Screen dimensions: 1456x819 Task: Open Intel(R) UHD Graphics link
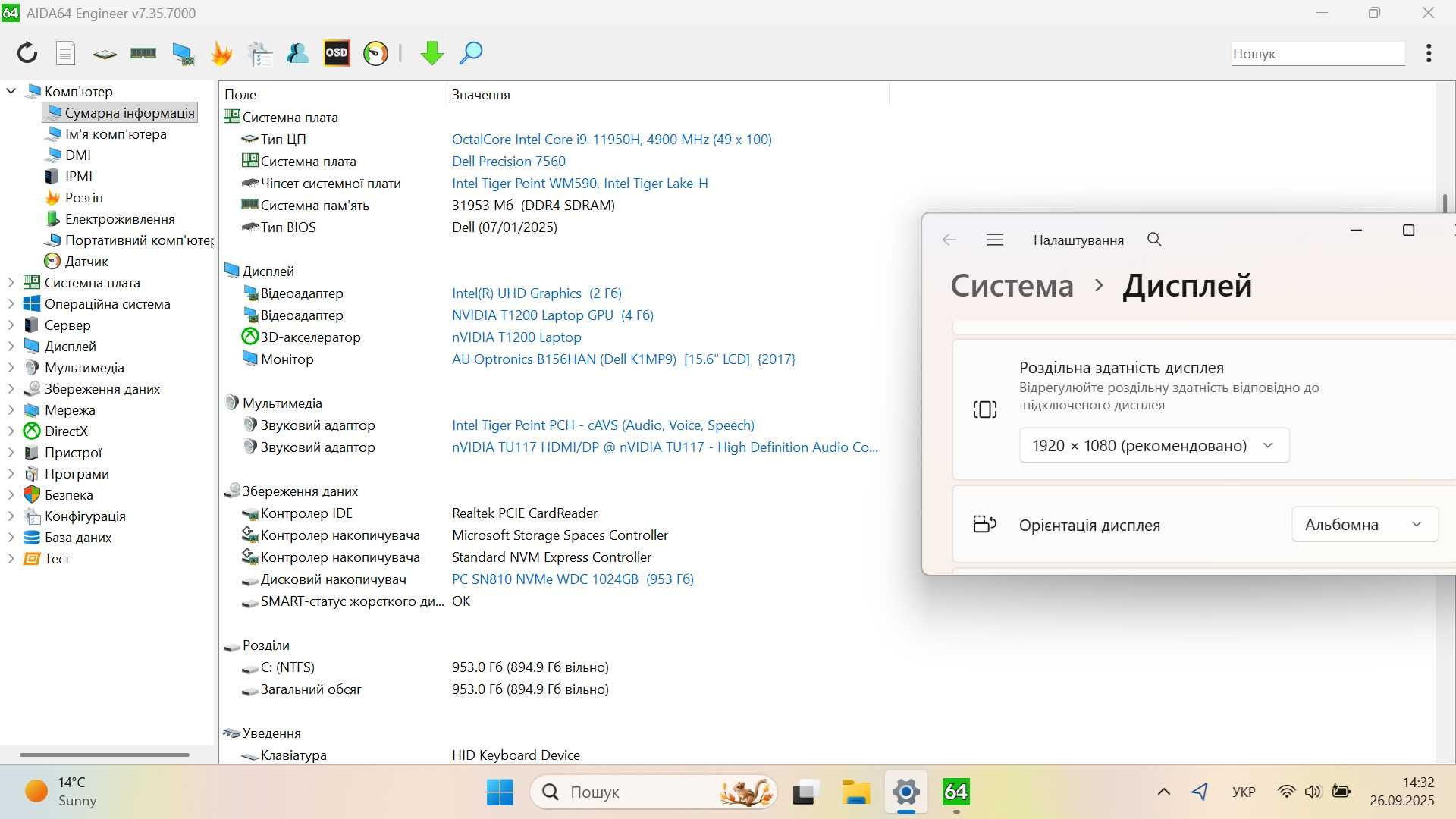537,293
